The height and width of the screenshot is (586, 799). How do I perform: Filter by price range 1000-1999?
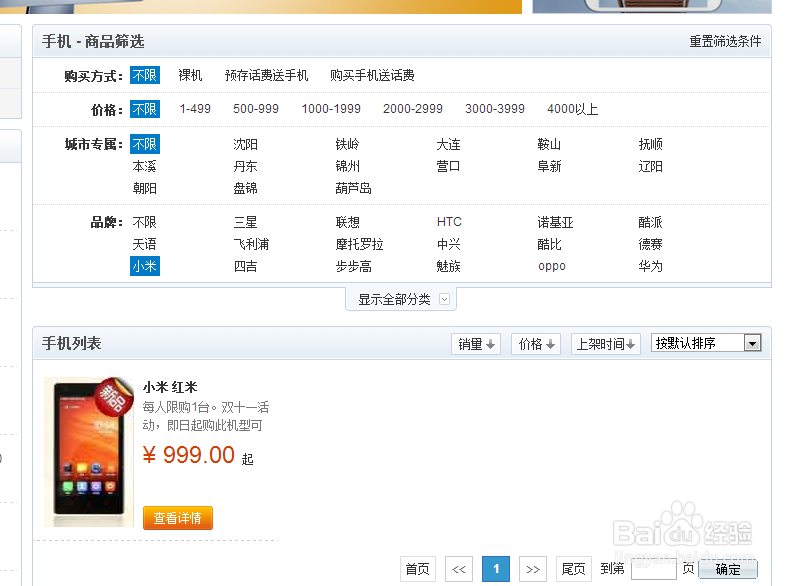tap(331, 109)
